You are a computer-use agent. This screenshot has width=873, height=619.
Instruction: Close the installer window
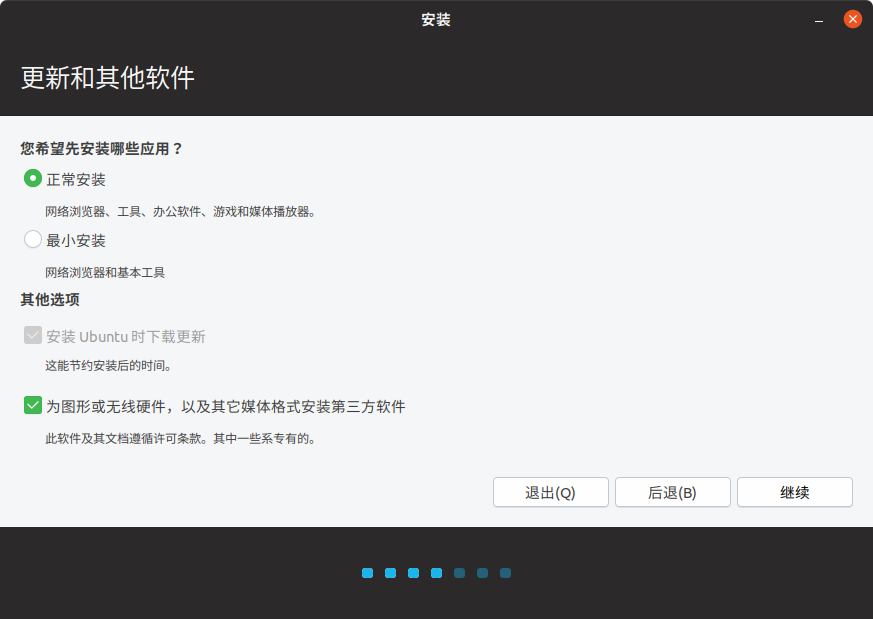coord(852,19)
